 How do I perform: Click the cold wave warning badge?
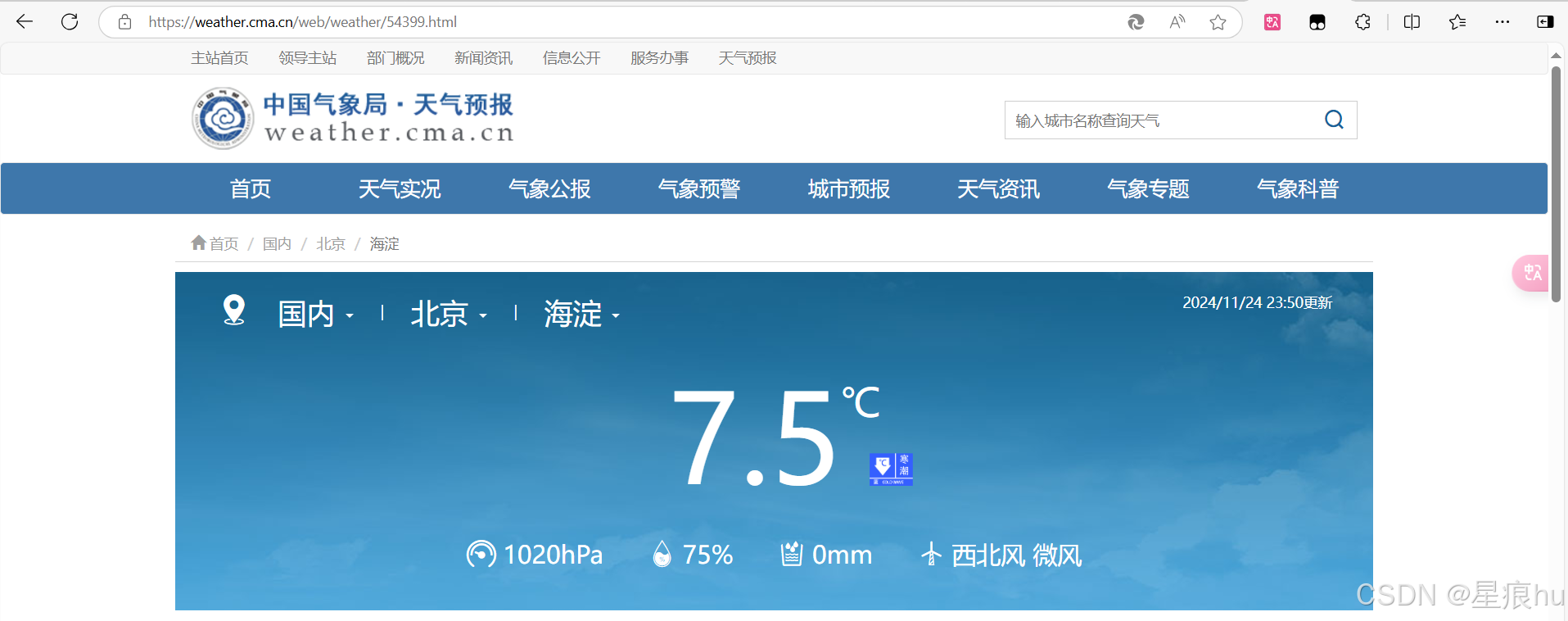891,469
